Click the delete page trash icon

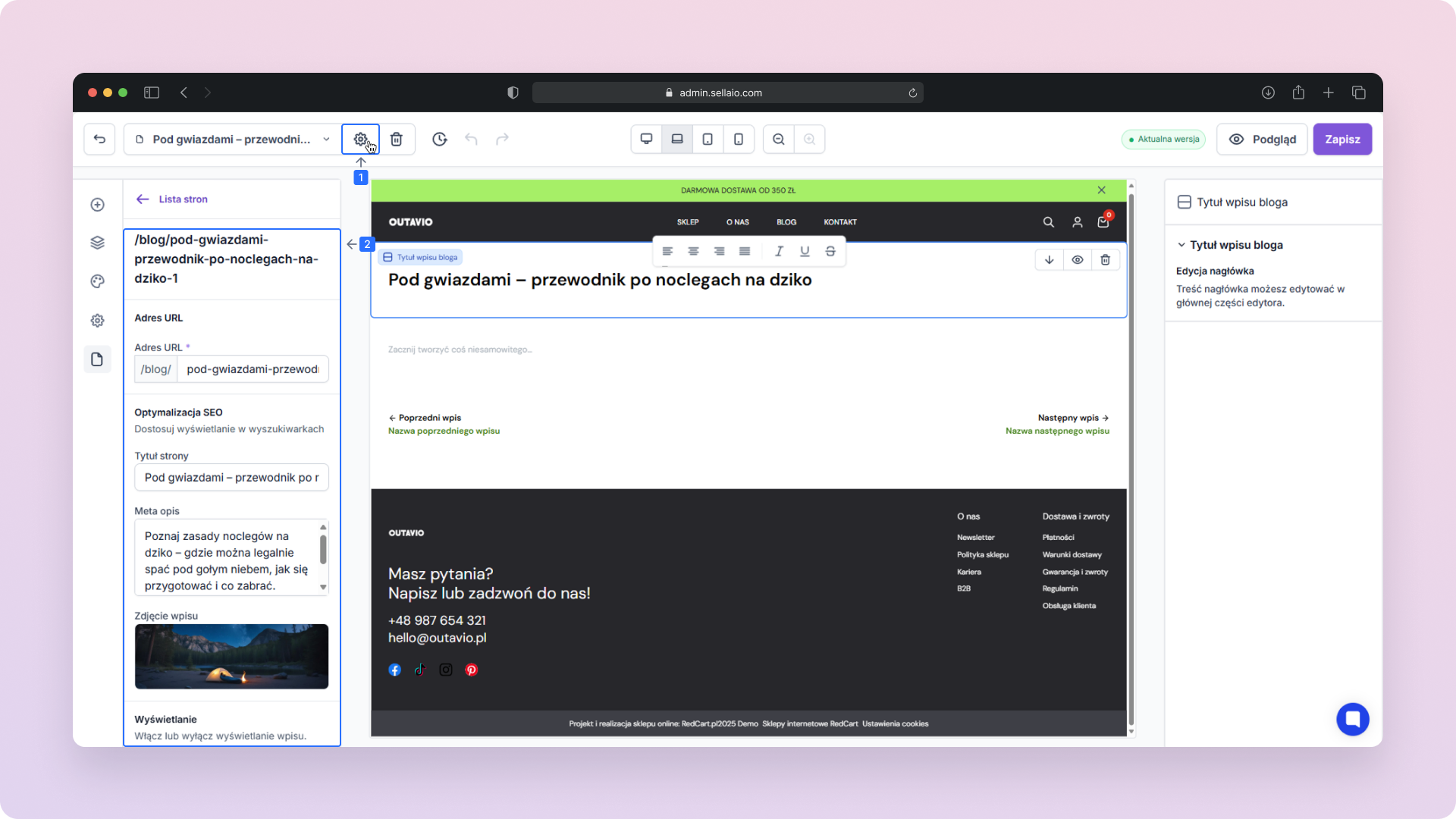397,140
